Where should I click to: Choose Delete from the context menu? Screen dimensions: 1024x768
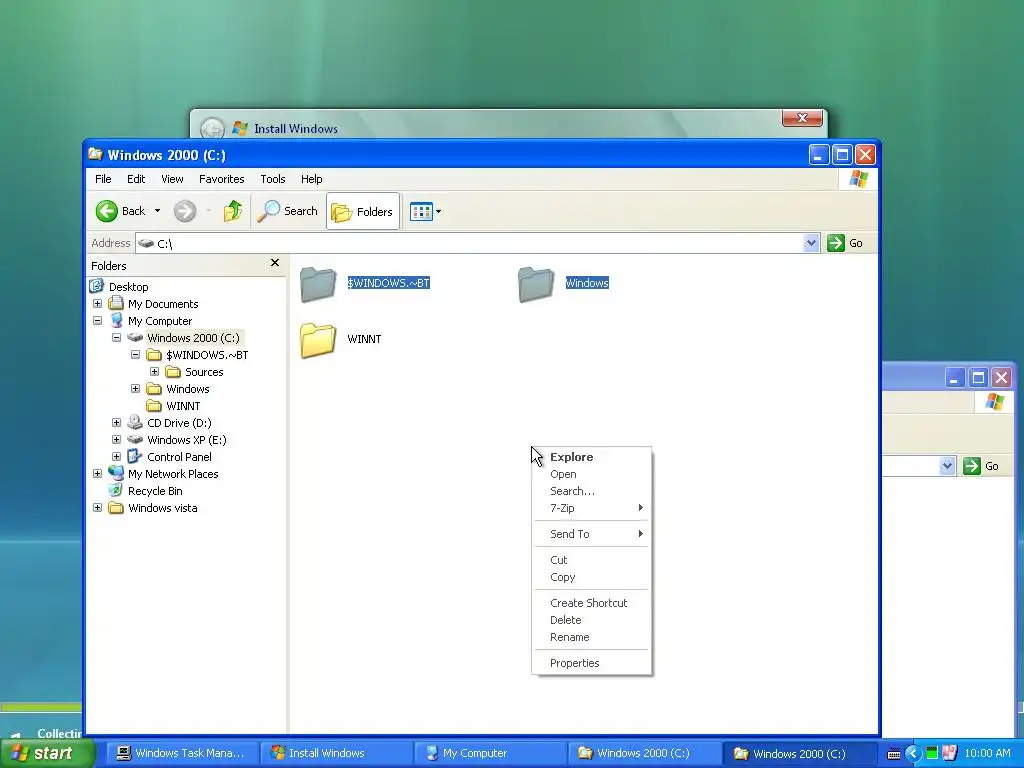pos(592,620)
